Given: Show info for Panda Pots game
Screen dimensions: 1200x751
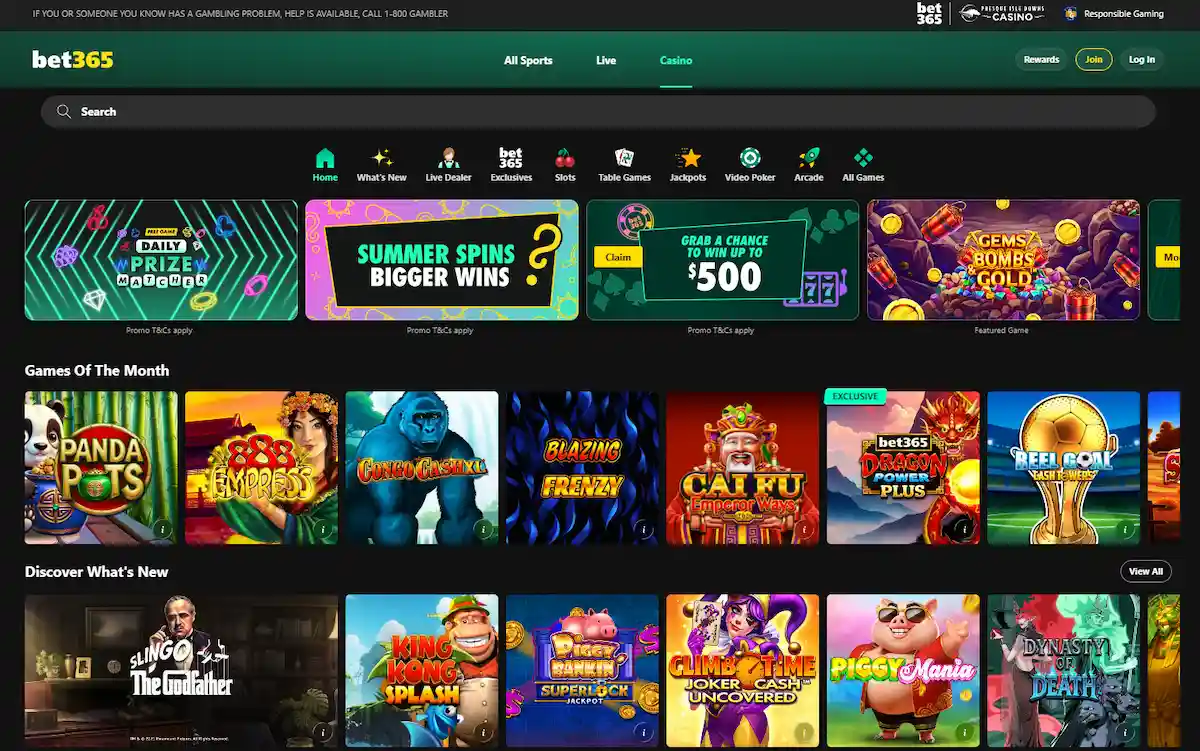Looking at the screenshot, I should [x=162, y=529].
